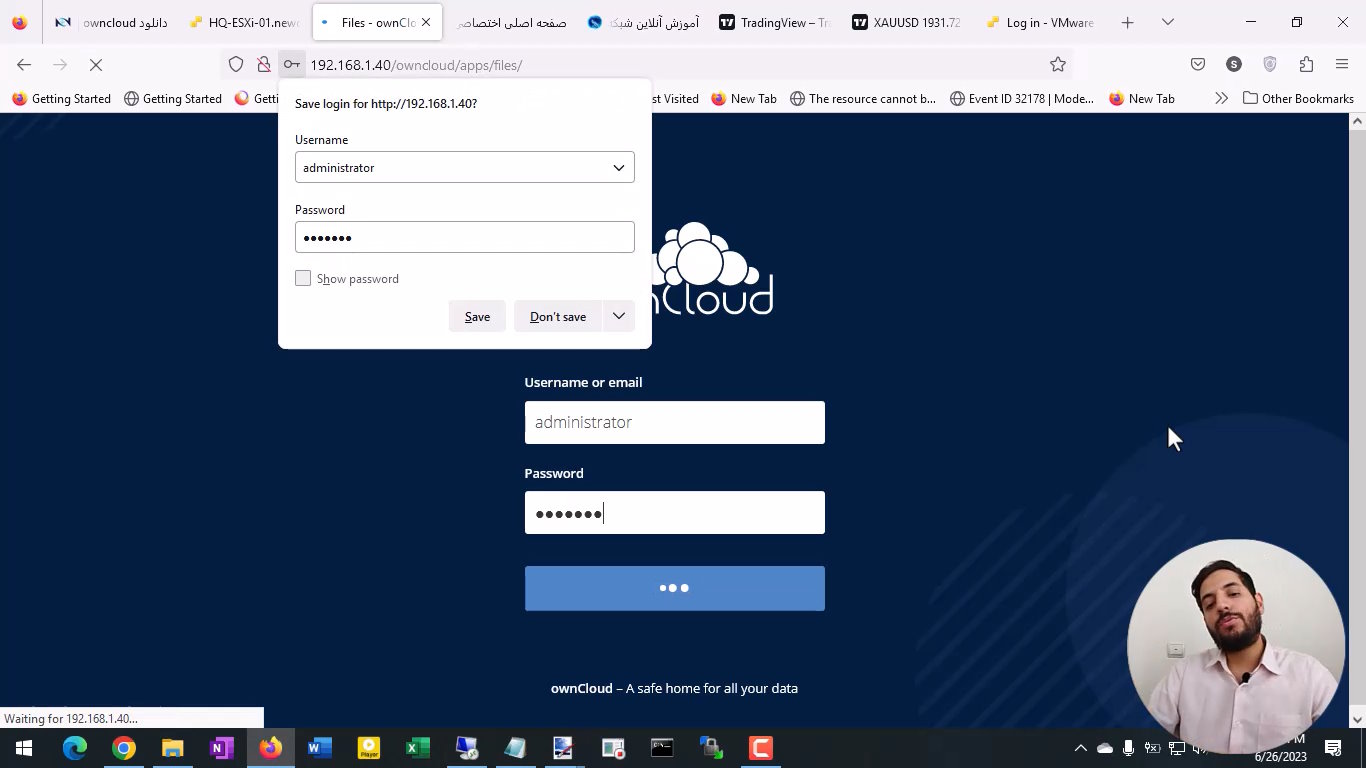
Task: Switch to the owncloud download tab
Action: [x=112, y=22]
